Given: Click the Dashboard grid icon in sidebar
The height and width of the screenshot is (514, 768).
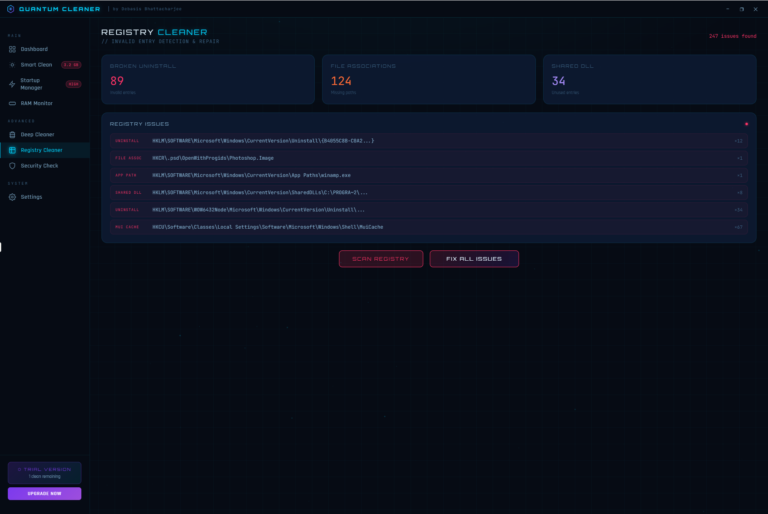Looking at the screenshot, I should click(12, 49).
